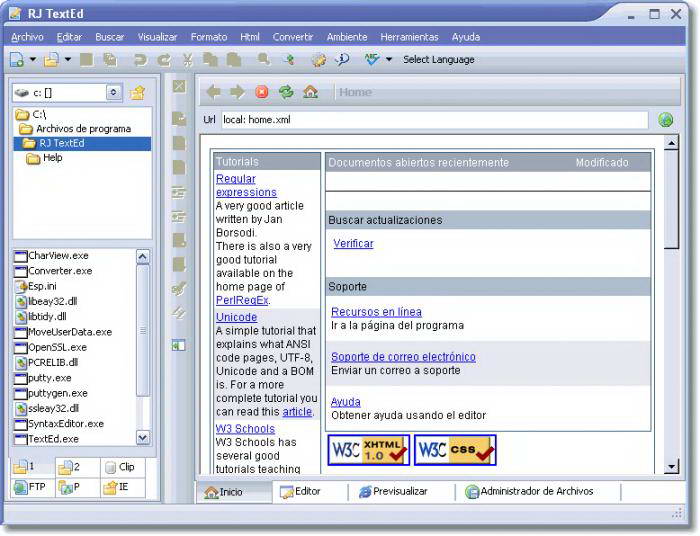Click the Home house icon
This screenshot has width=700, height=536.
coord(310,92)
